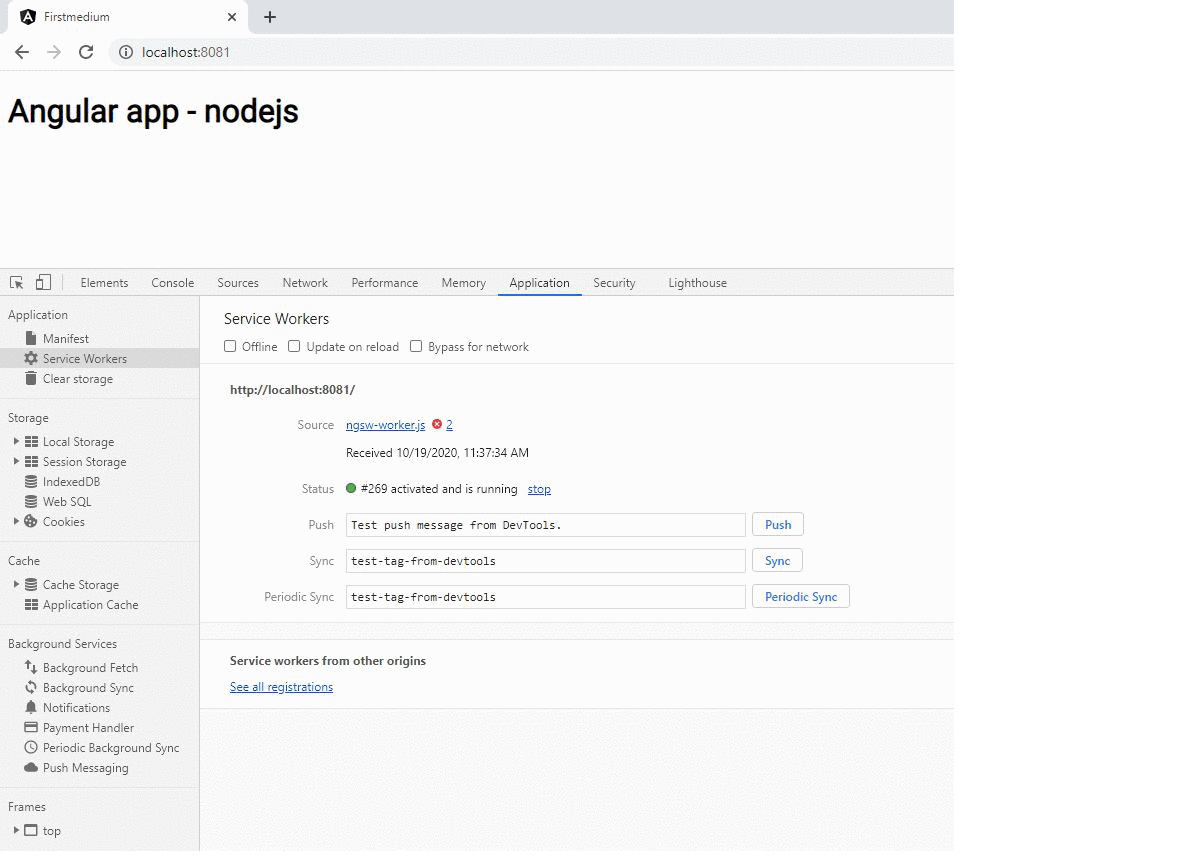This screenshot has width=1200, height=861.
Task: Click the Notifications bell icon
Action: click(31, 708)
